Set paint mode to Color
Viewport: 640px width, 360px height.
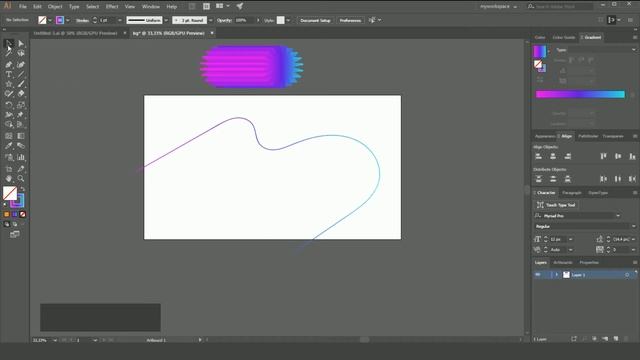coord(7,214)
